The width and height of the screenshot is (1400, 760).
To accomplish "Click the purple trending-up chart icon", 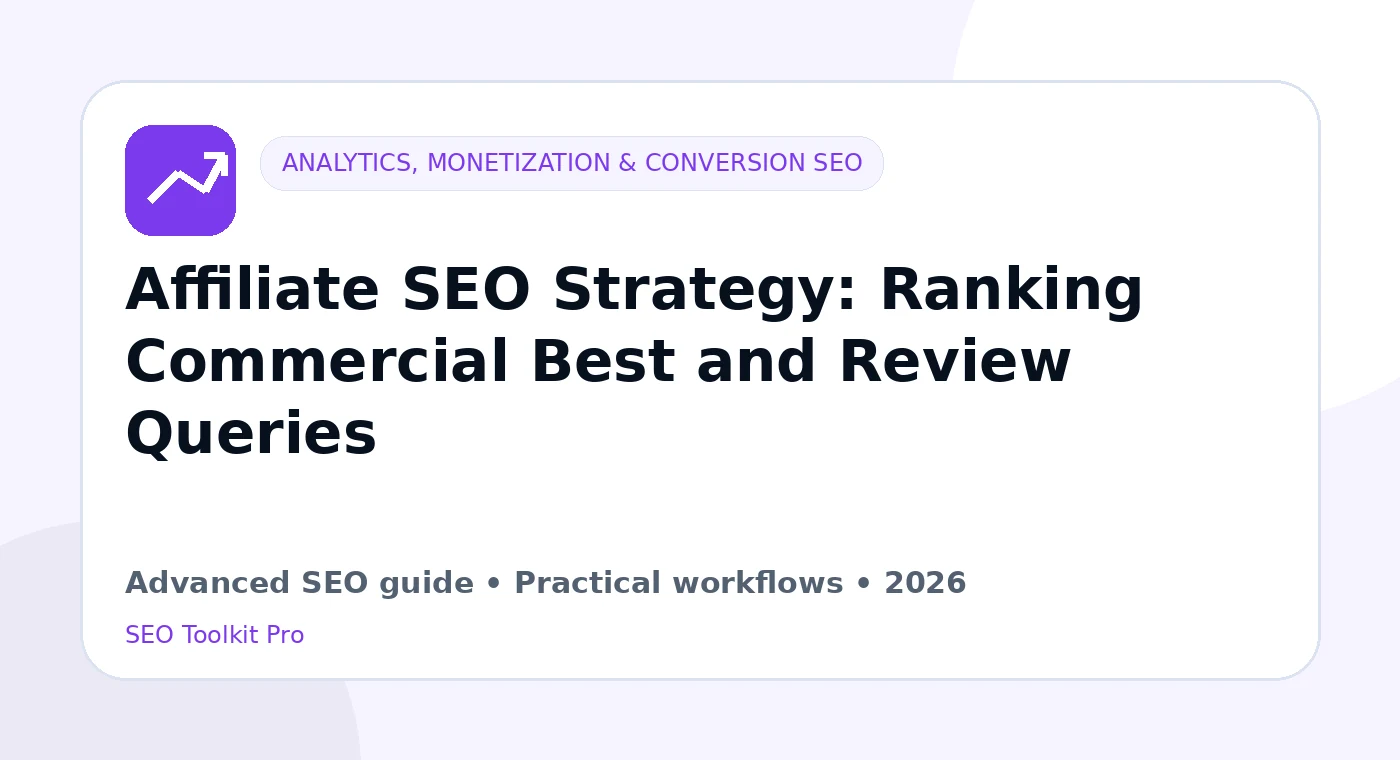I will tap(180, 180).
